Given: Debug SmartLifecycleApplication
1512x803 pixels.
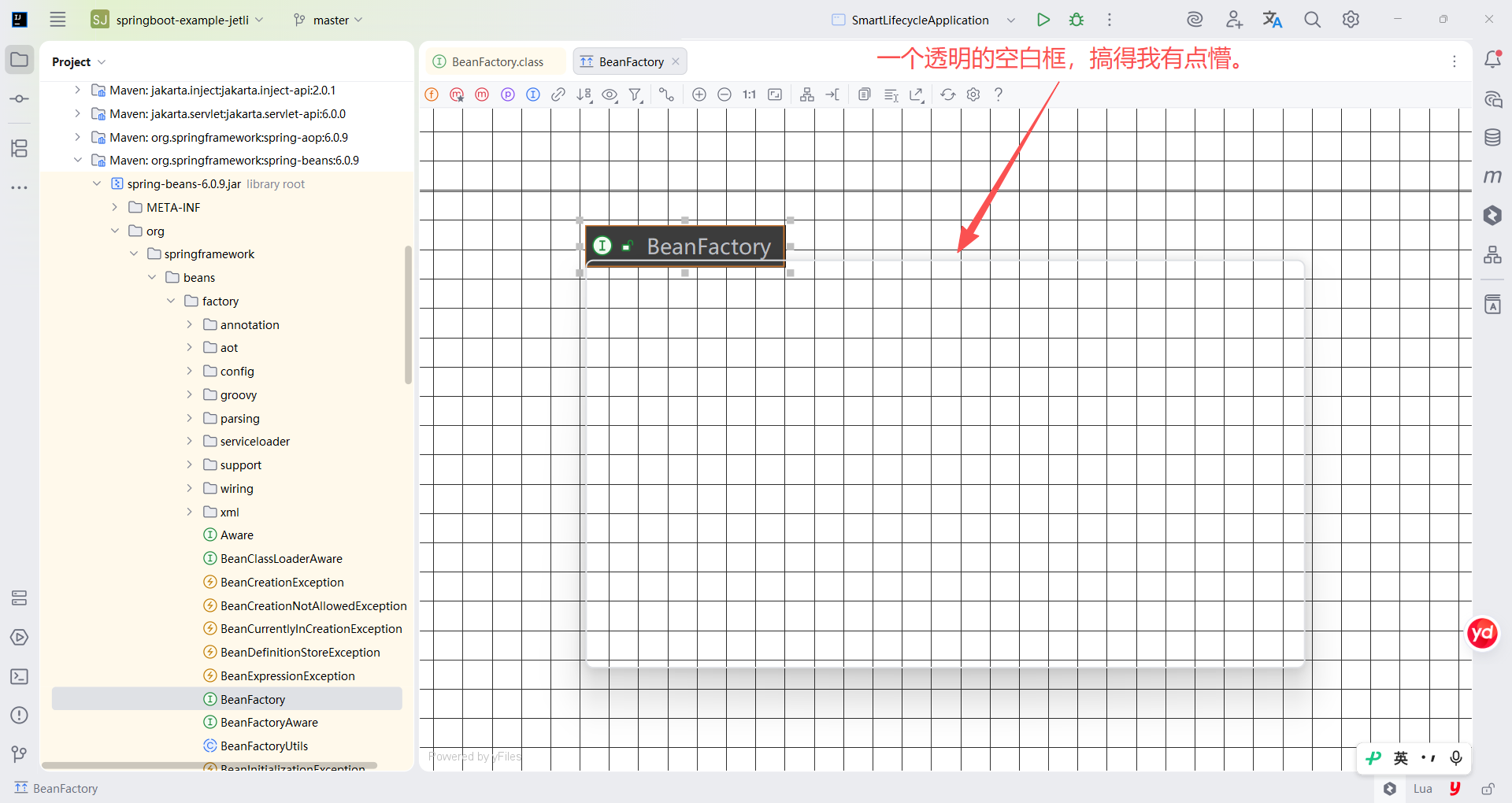Looking at the screenshot, I should [1077, 20].
